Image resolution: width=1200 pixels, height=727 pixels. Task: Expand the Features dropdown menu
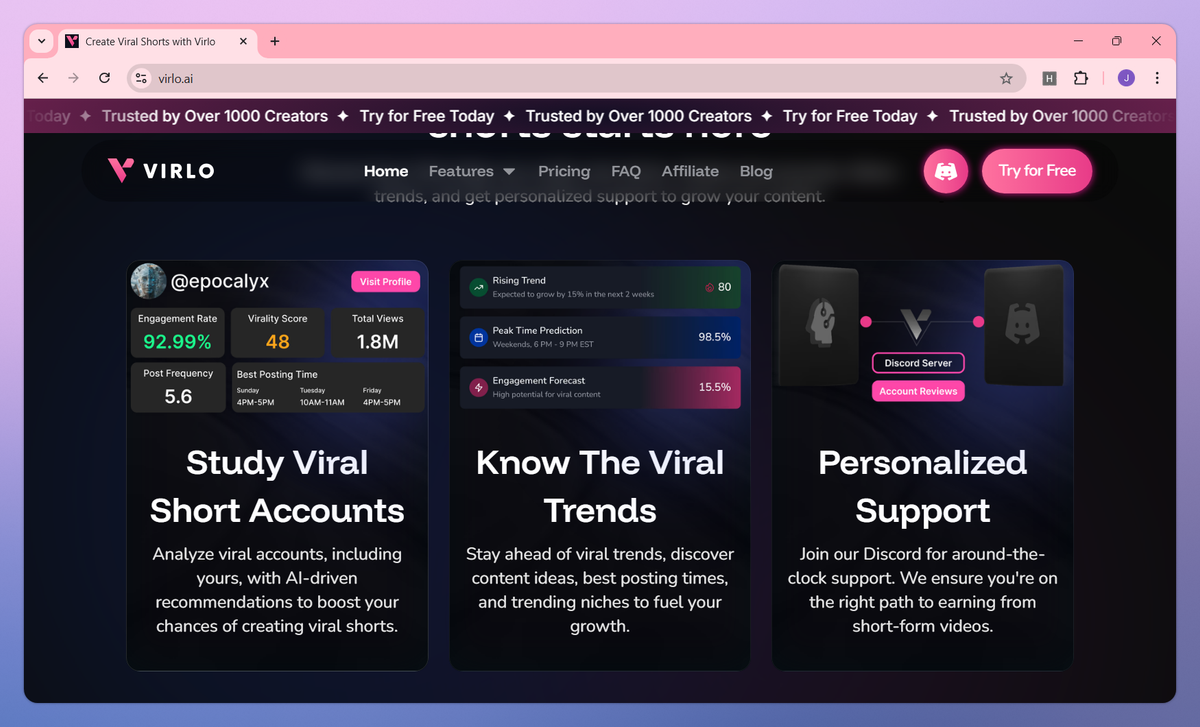pos(472,171)
